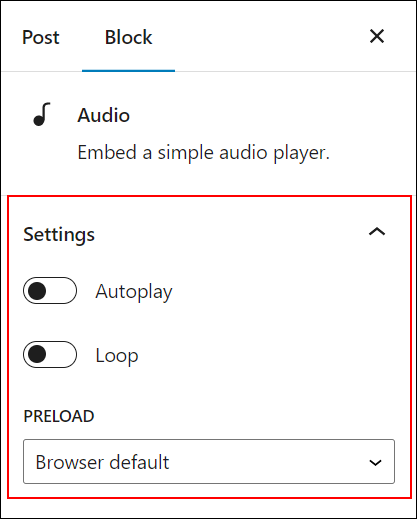Screen dimensions: 417x519
Task: Select the Block tab
Action: [128, 37]
